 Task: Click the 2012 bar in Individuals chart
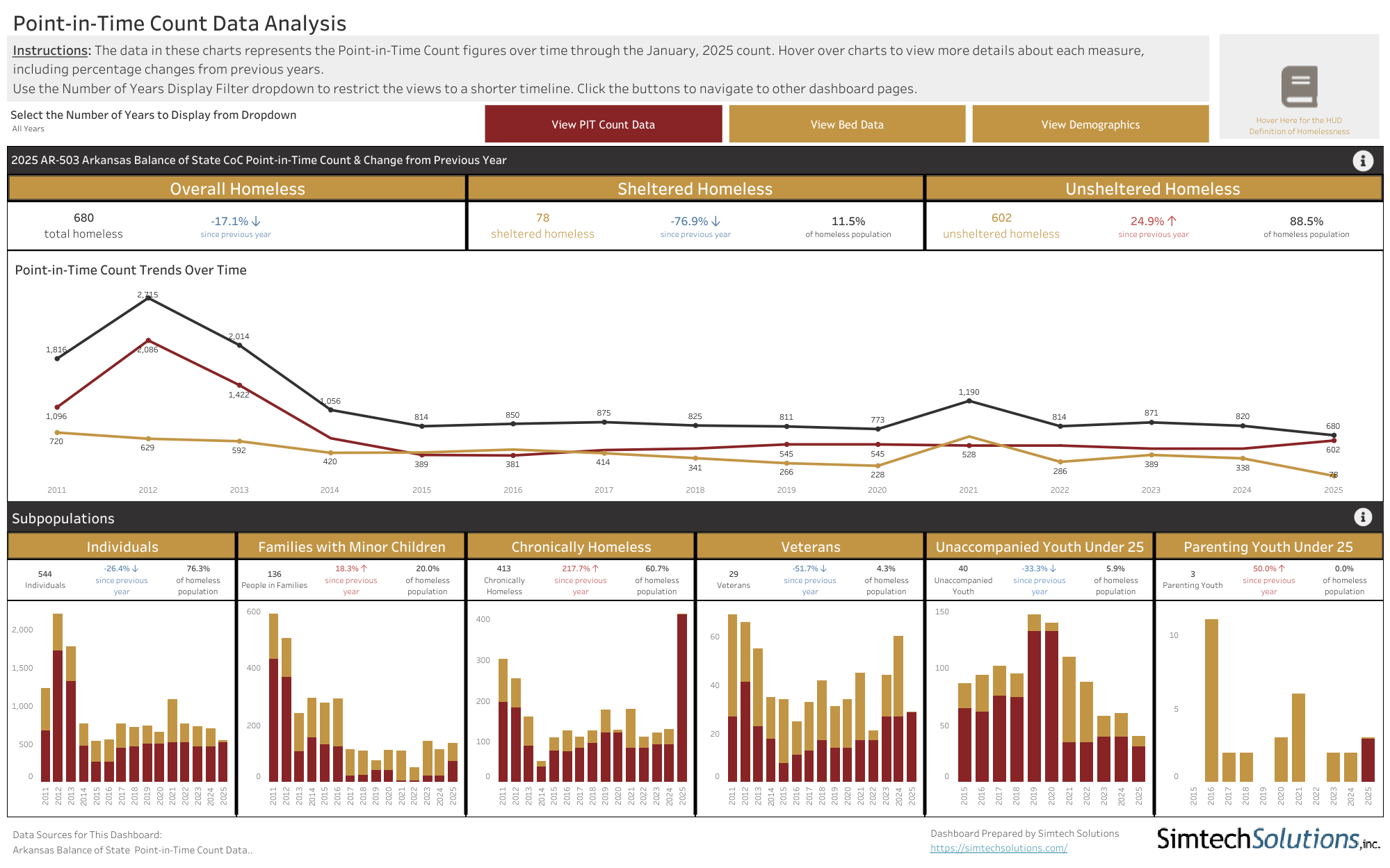(x=58, y=698)
